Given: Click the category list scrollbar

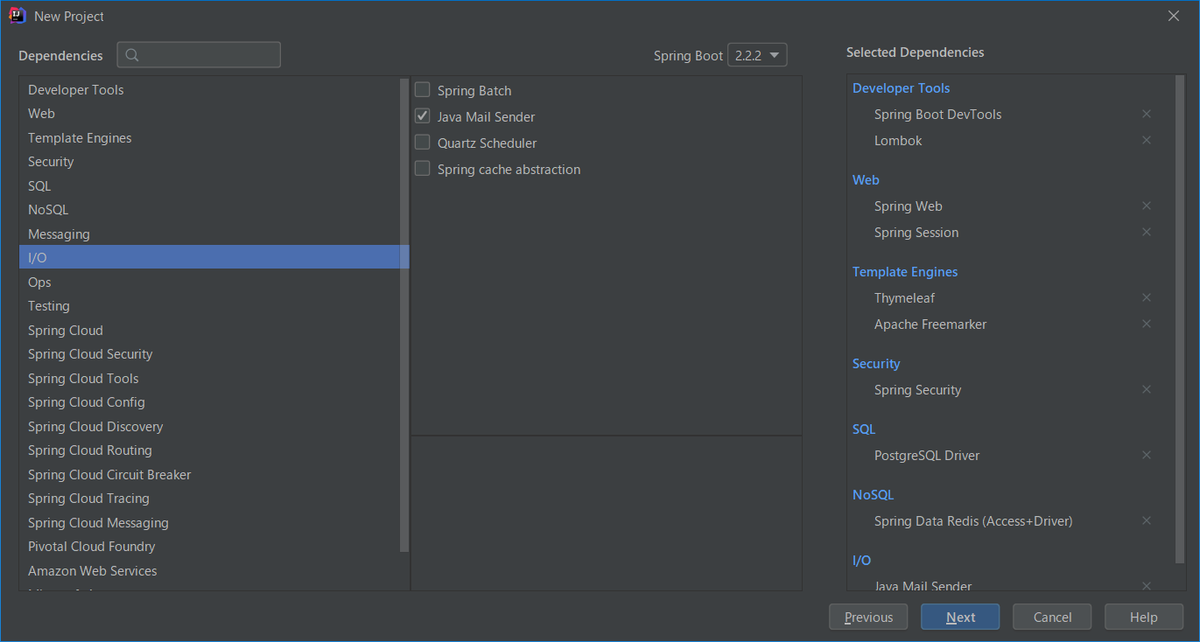Looking at the screenshot, I should [x=404, y=314].
